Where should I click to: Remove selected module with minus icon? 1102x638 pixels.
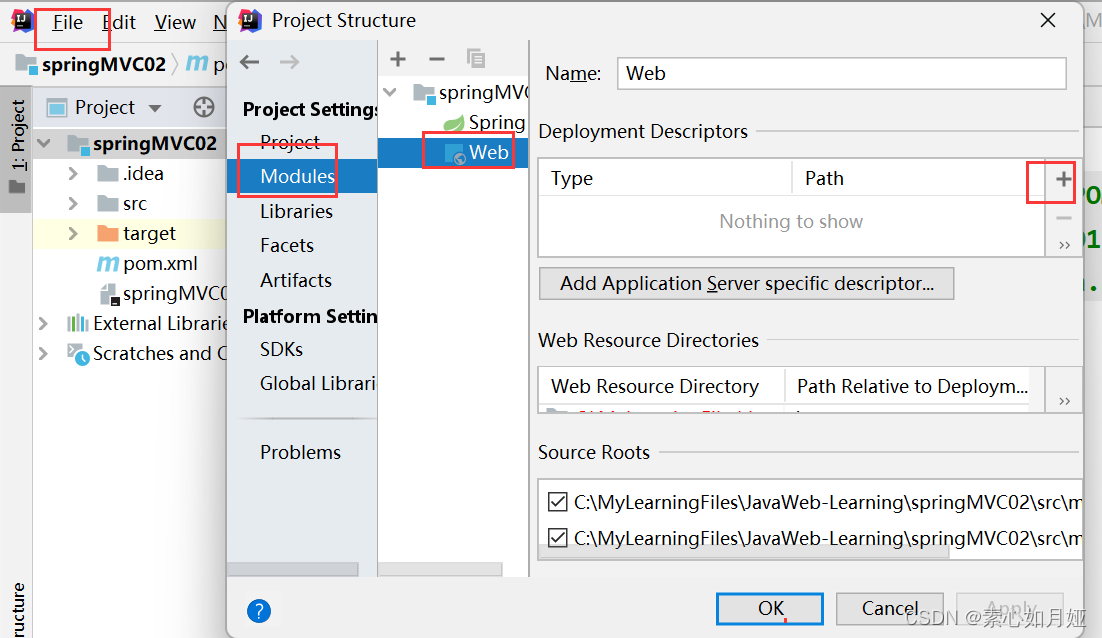click(x=436, y=59)
